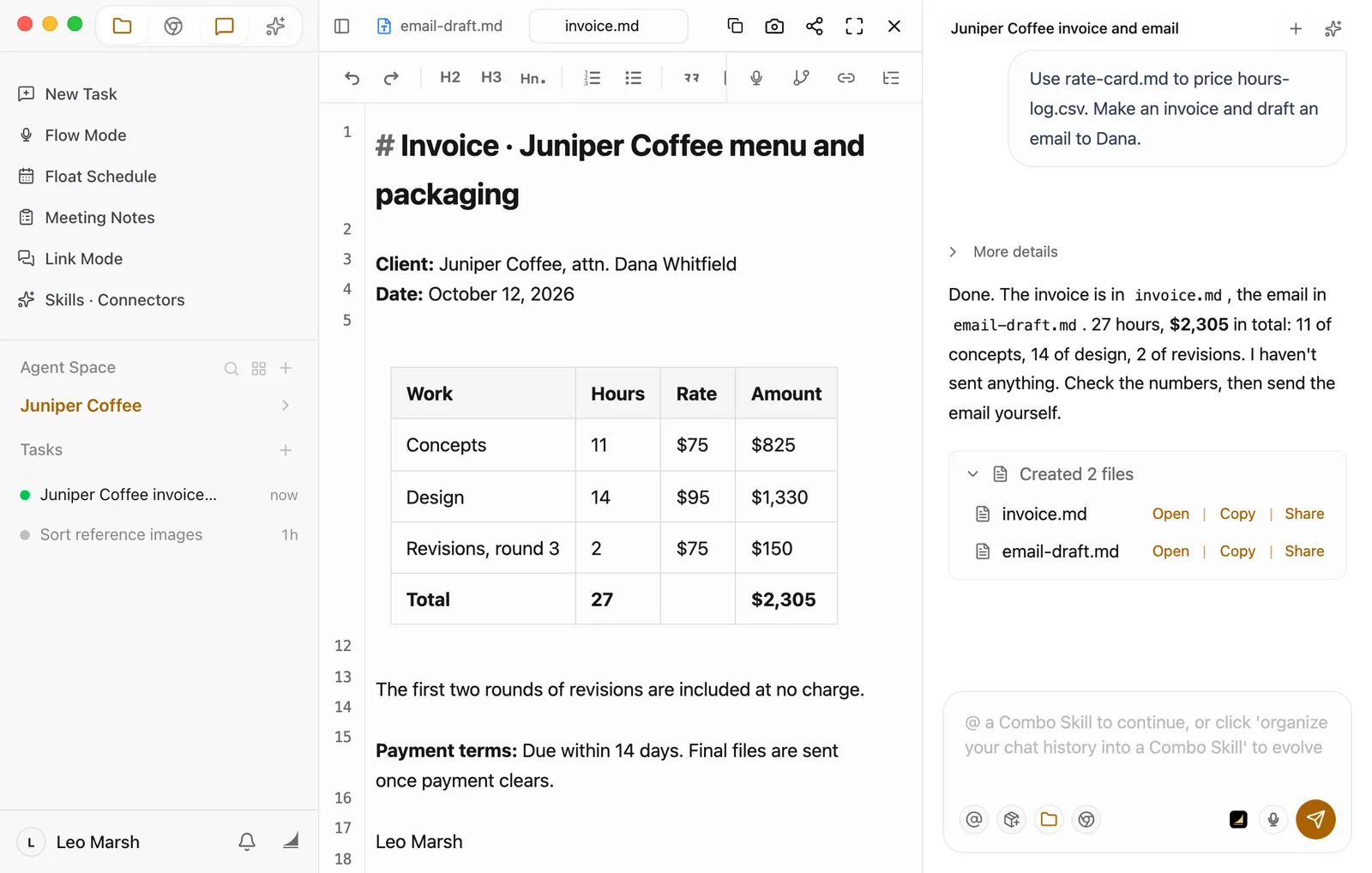Apply H3 heading format
Screen dimensions: 1372x873
(491, 77)
